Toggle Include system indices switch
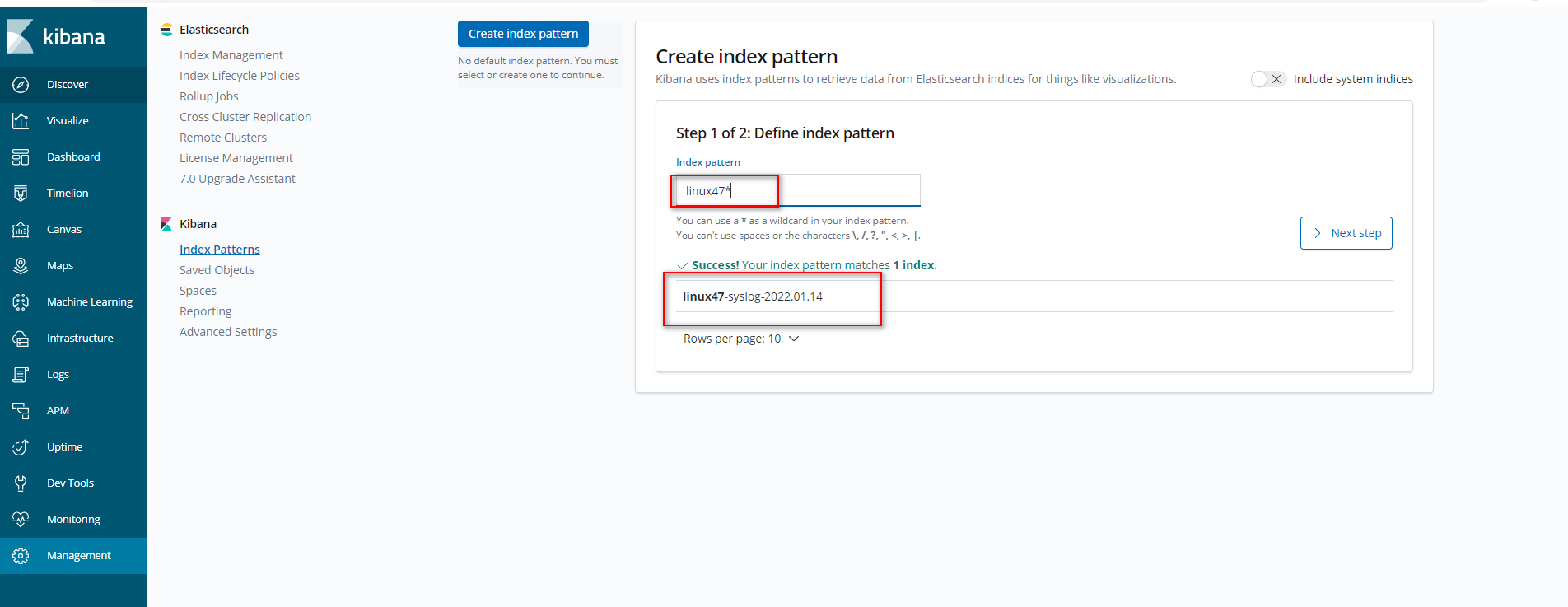Image resolution: width=1568 pixels, height=607 pixels. click(x=1267, y=79)
